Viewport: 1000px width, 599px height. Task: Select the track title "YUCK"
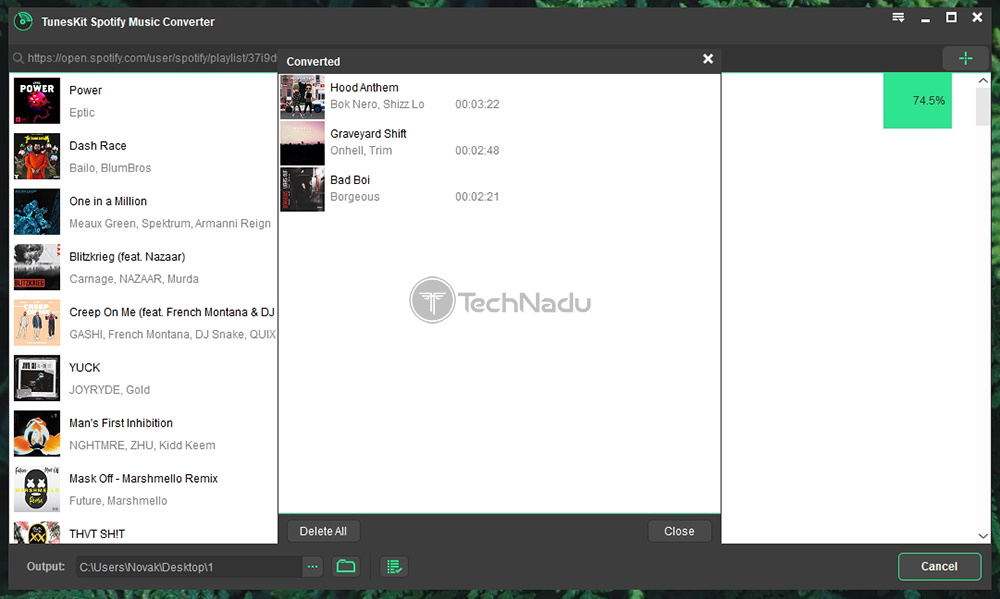[x=84, y=368]
